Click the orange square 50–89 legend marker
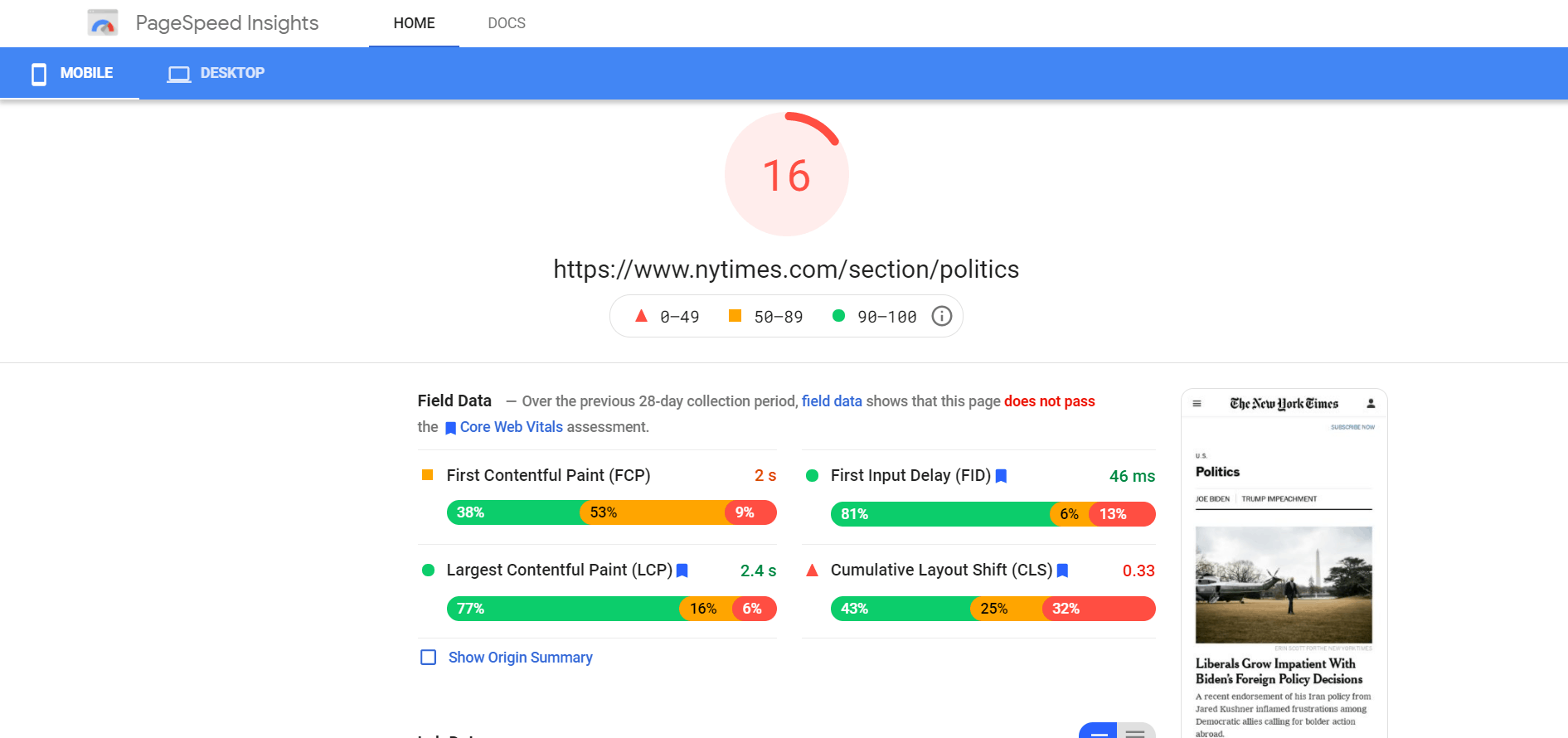1568x738 pixels. coord(735,315)
